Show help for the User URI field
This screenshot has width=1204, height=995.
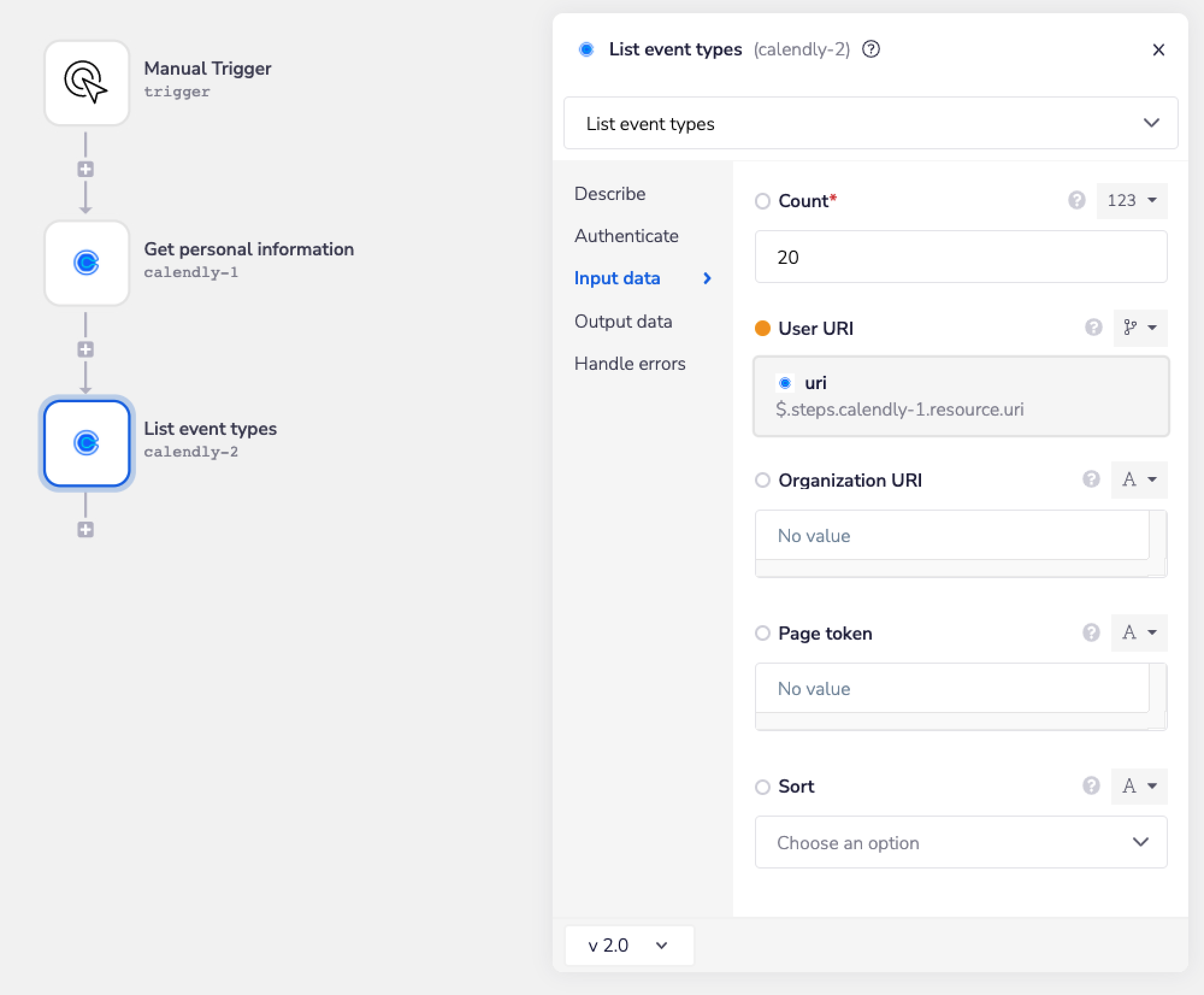tap(1093, 328)
